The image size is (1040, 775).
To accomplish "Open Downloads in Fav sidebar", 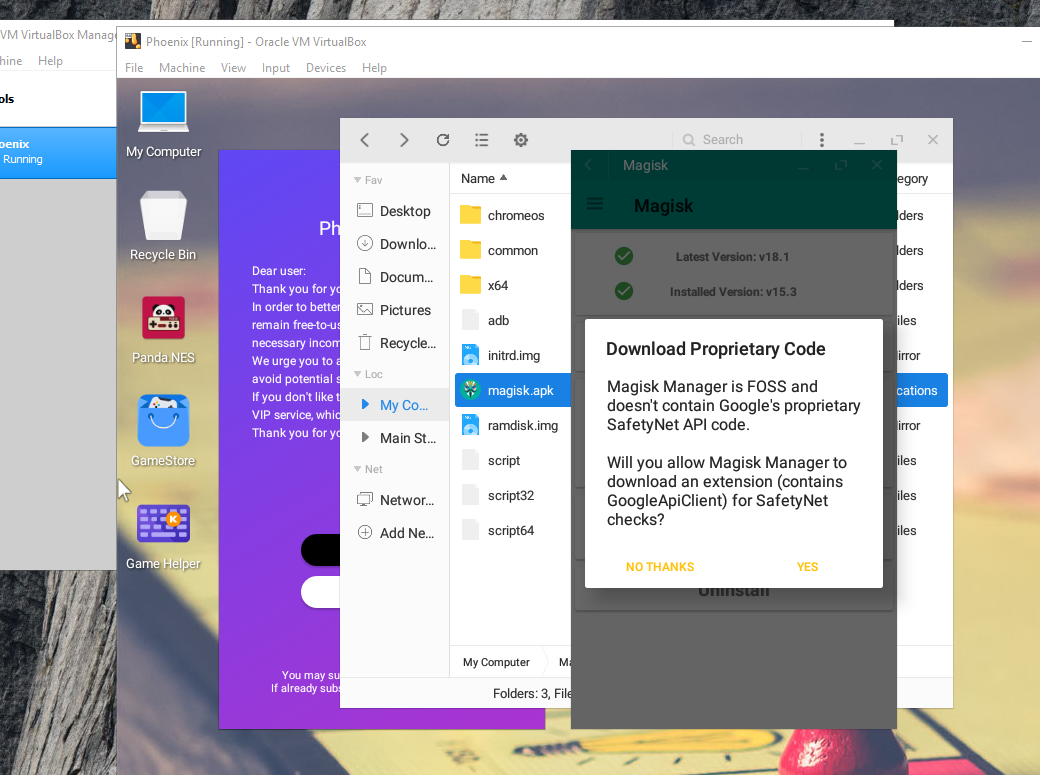I will coord(395,244).
